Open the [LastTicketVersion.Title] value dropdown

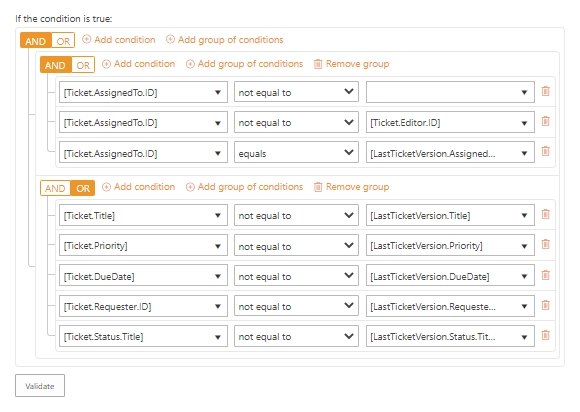450,215
